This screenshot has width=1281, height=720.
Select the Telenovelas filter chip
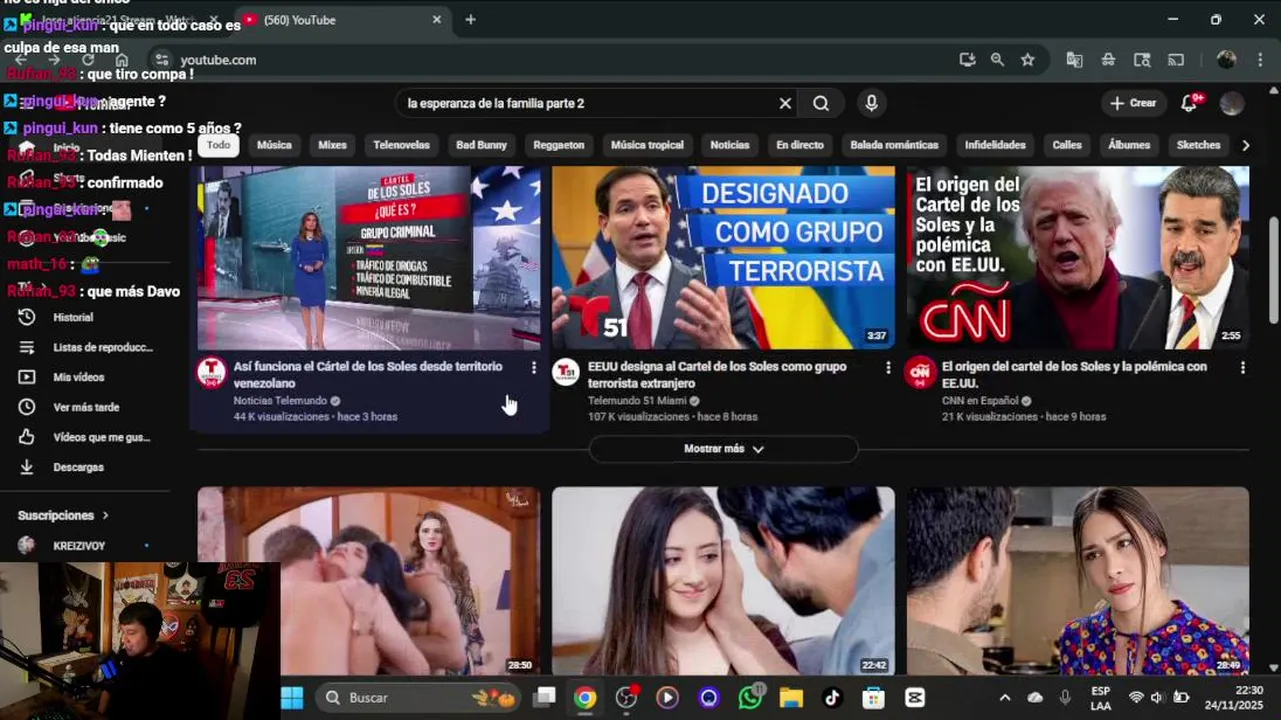coord(401,145)
